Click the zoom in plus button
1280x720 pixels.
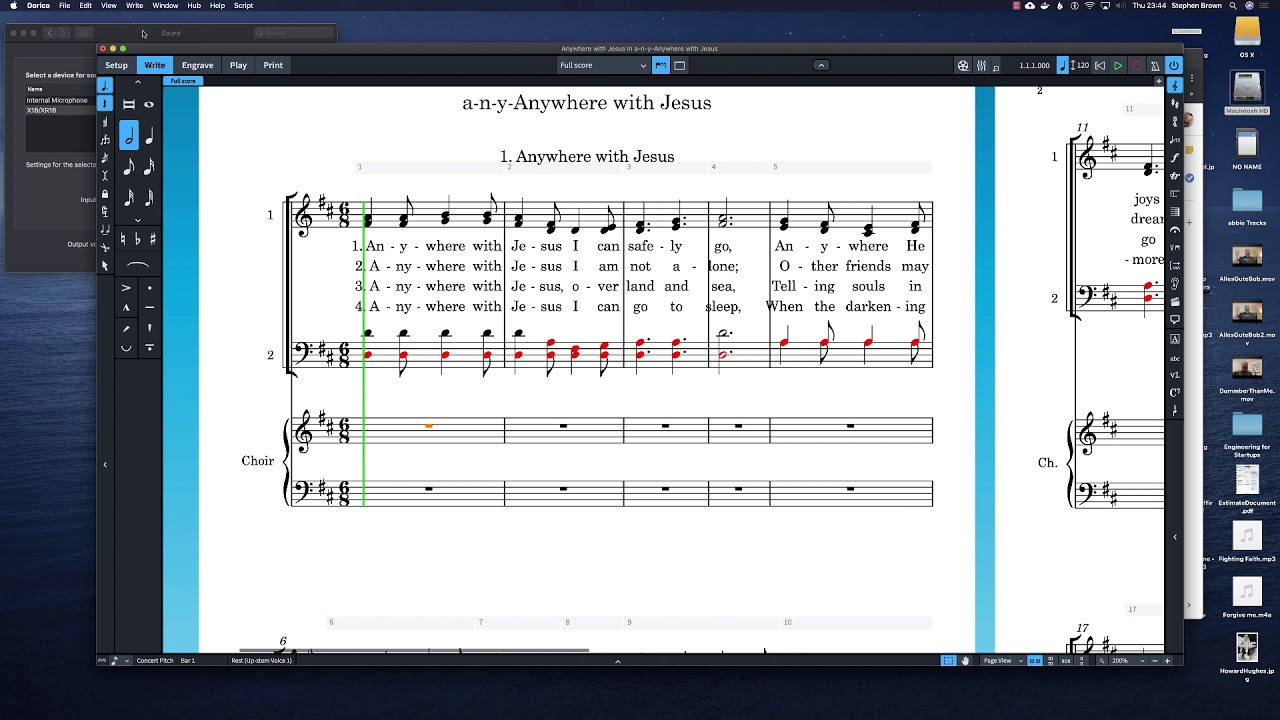pyautogui.click(x=1167, y=660)
